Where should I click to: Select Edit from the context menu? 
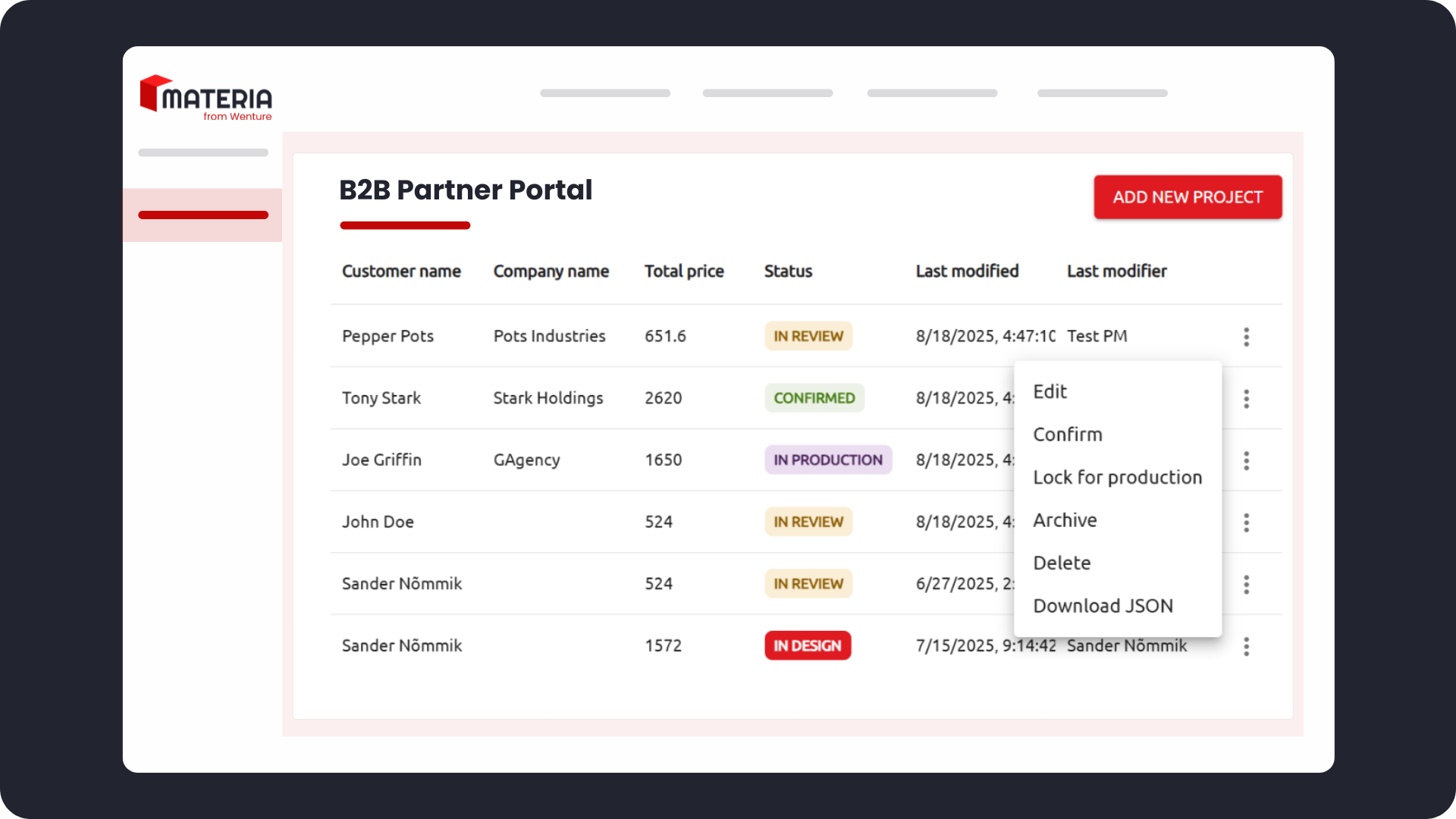[1050, 391]
